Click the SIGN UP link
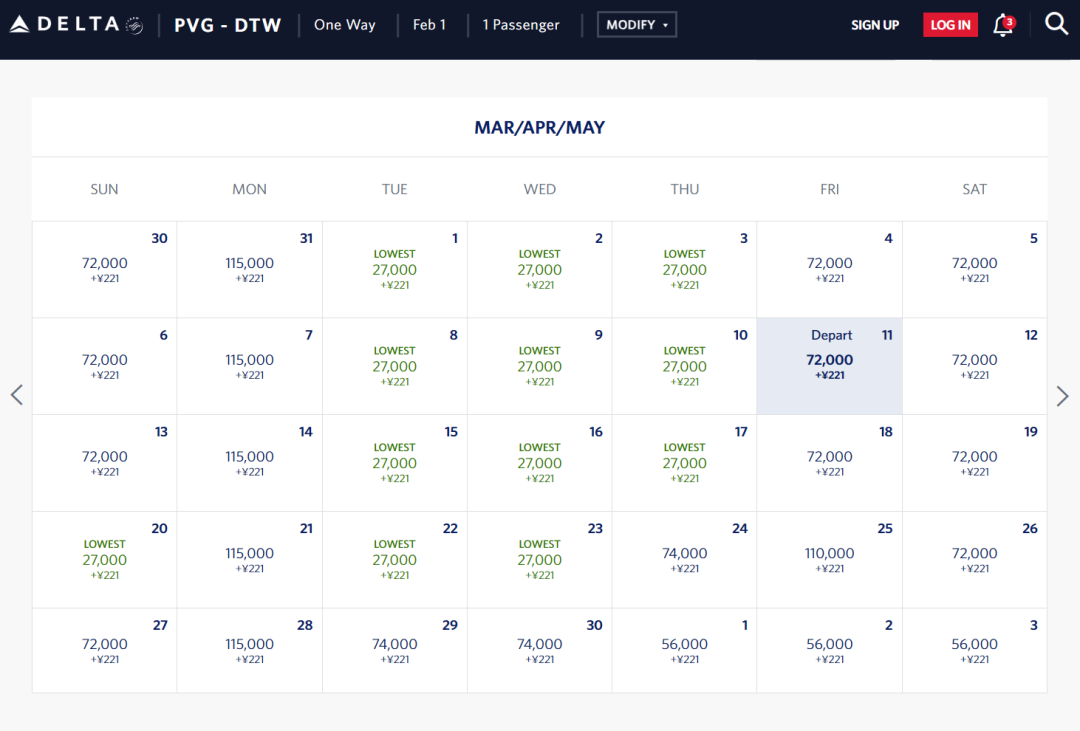 point(874,25)
